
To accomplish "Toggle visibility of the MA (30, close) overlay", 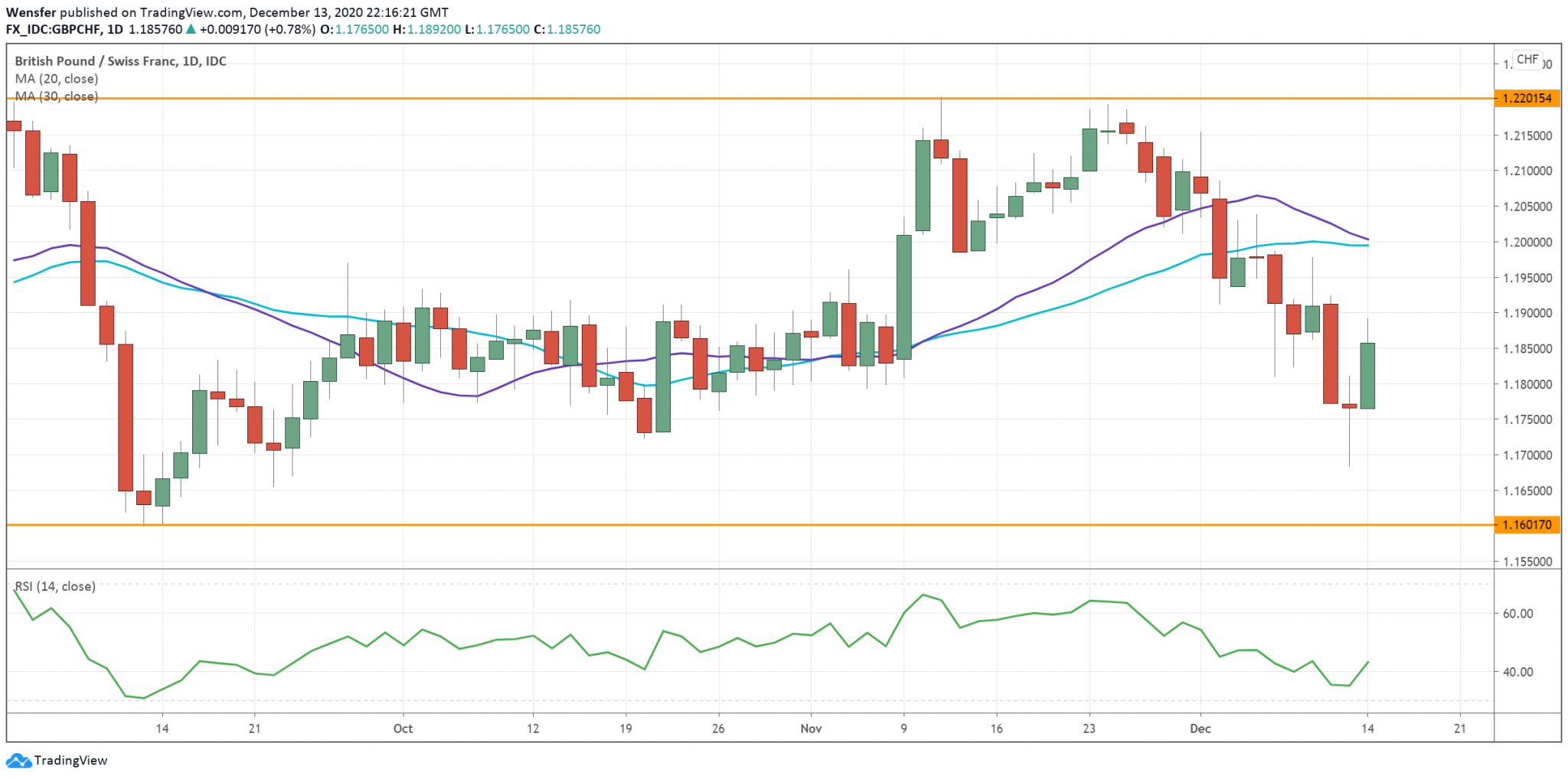I will pos(55,96).
